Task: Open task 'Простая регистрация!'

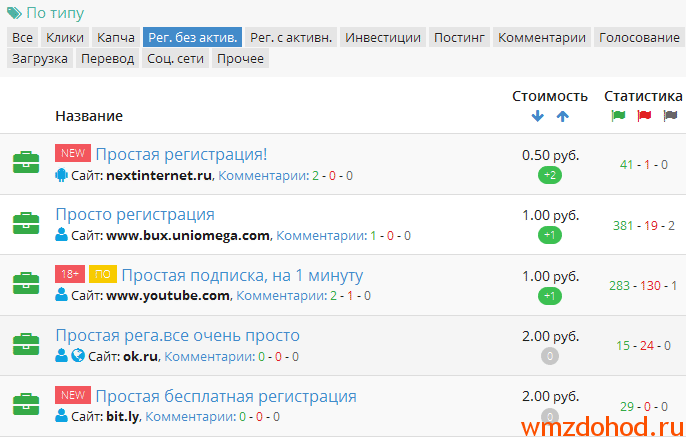Action: [181, 154]
